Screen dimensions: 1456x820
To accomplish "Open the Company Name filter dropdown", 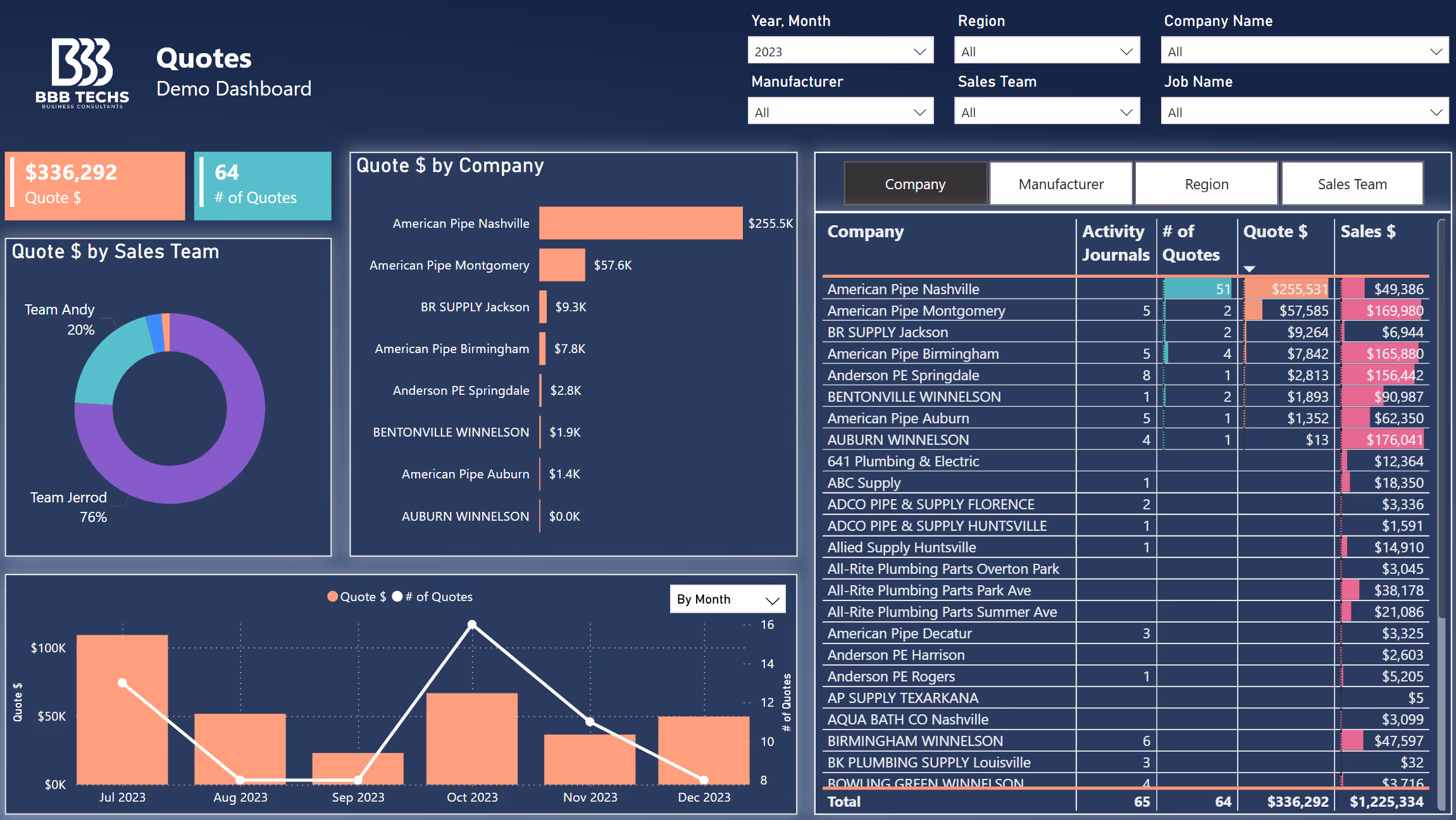I will pyautogui.click(x=1304, y=52).
